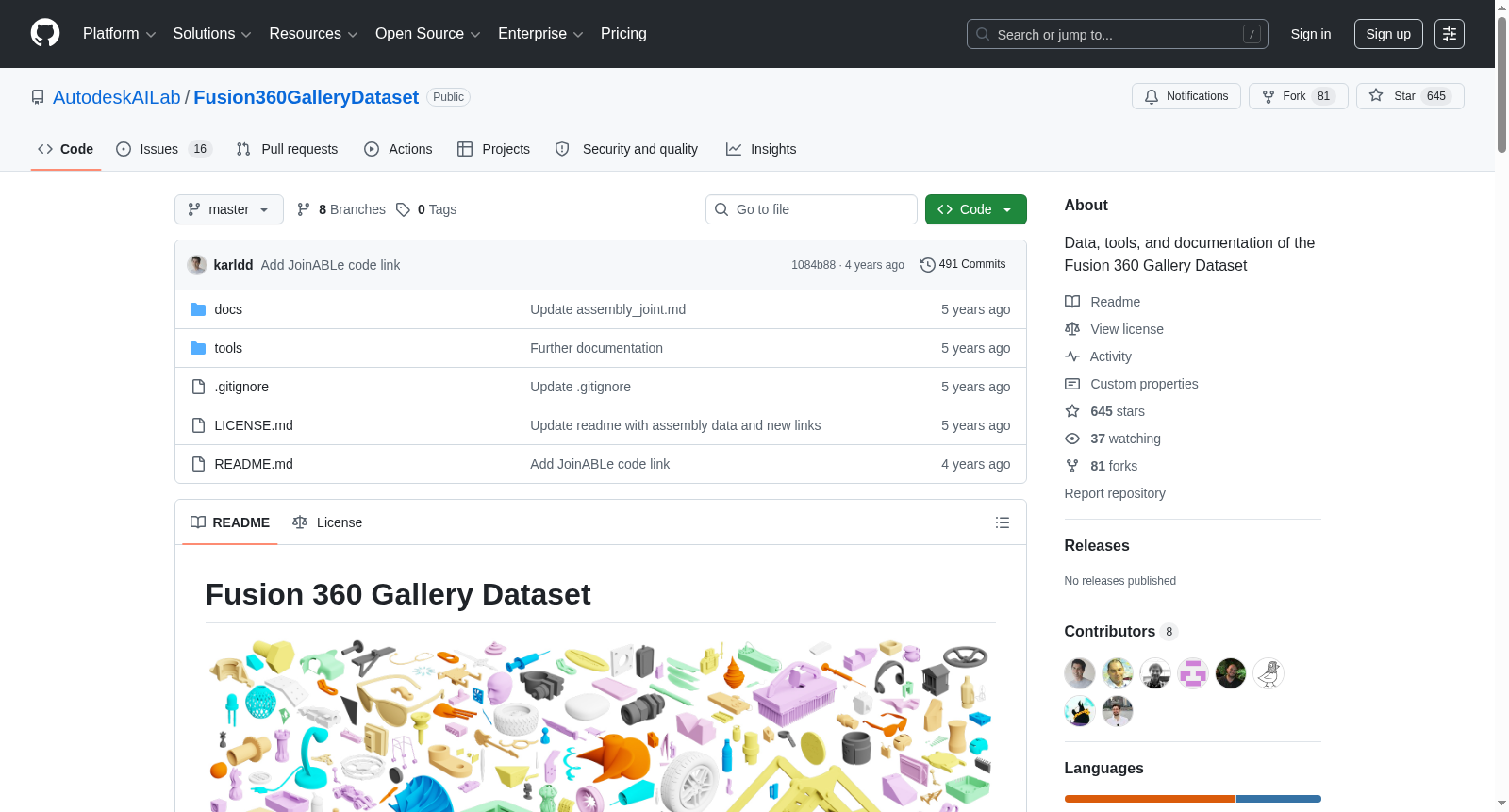Open the Fusion360GalleryDataset repository link
The height and width of the screenshot is (812, 1509).
(x=307, y=97)
